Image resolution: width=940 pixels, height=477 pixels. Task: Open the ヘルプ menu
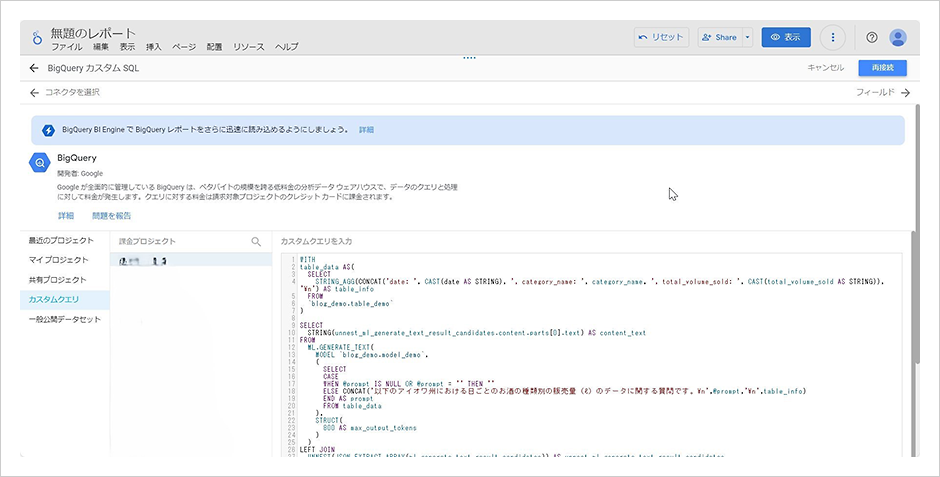click(287, 47)
